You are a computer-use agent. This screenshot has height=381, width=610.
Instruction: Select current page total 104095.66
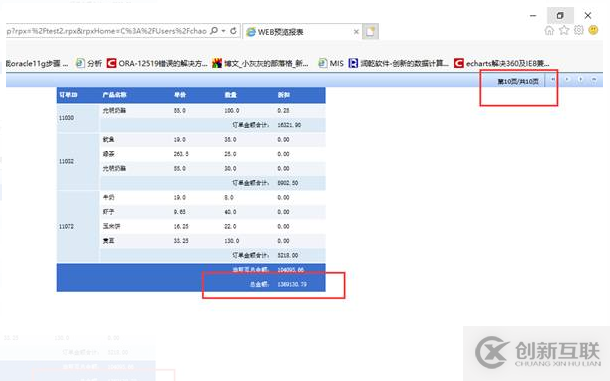[x=291, y=269]
